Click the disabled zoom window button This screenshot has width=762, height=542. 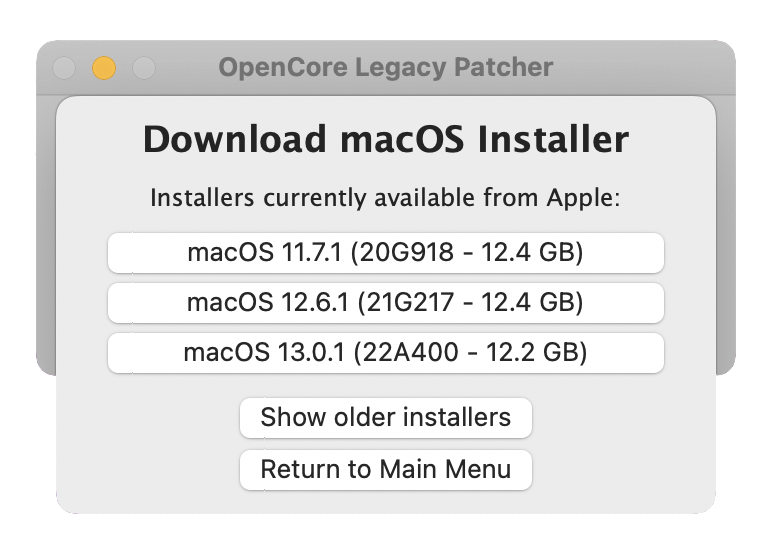(144, 68)
